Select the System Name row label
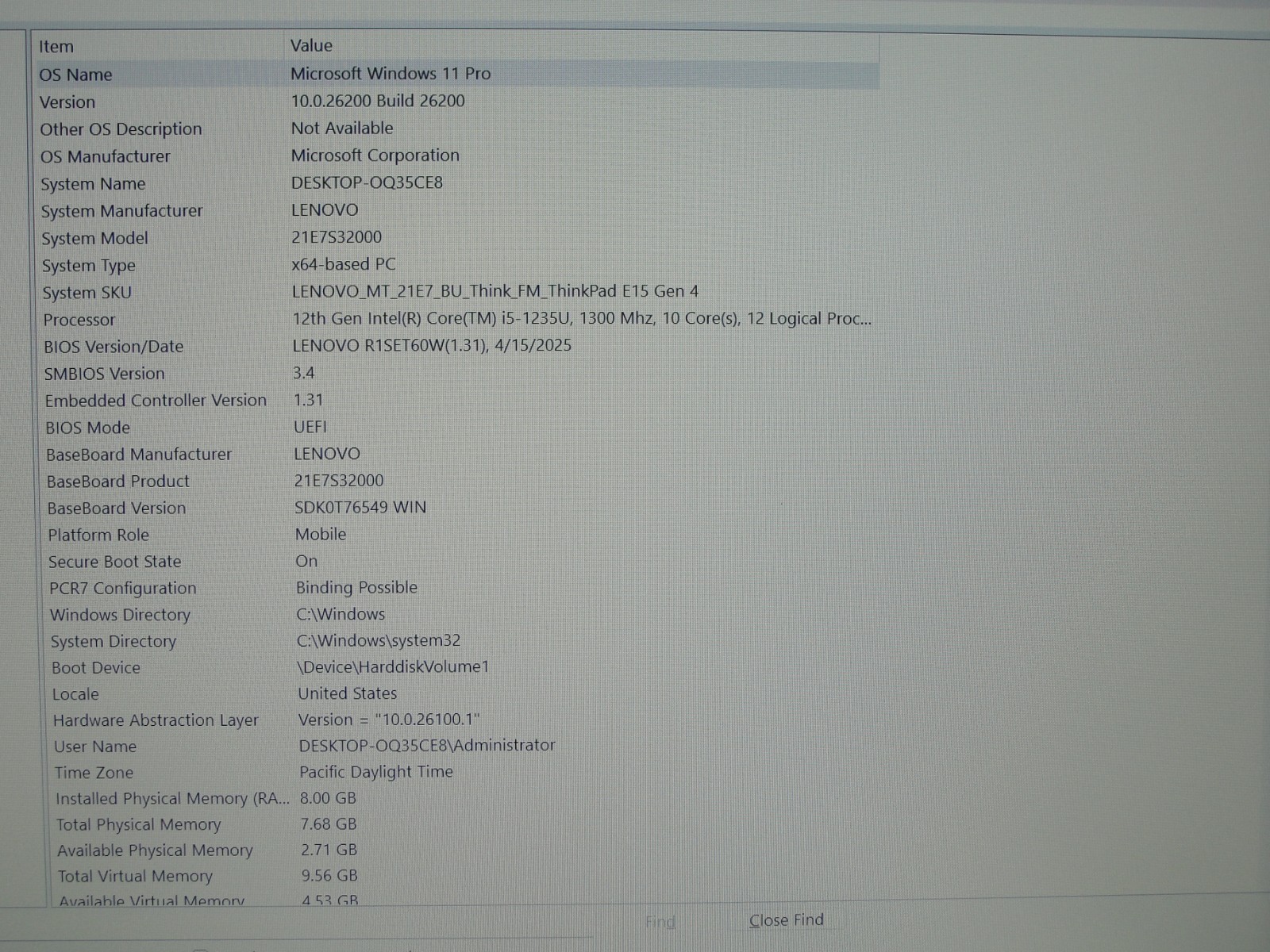The height and width of the screenshot is (952, 1270). tap(94, 184)
